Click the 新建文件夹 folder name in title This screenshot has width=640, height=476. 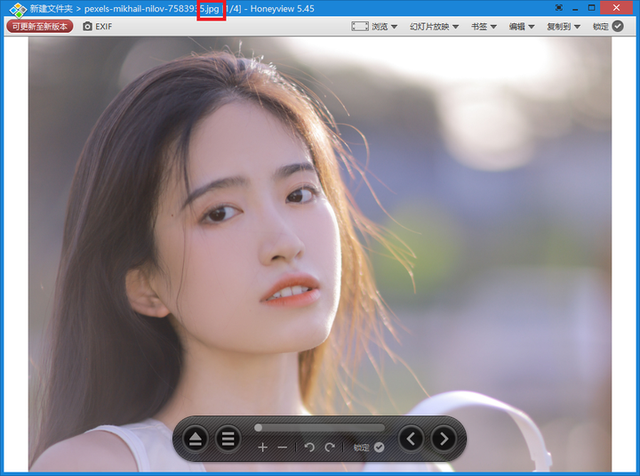coord(51,9)
